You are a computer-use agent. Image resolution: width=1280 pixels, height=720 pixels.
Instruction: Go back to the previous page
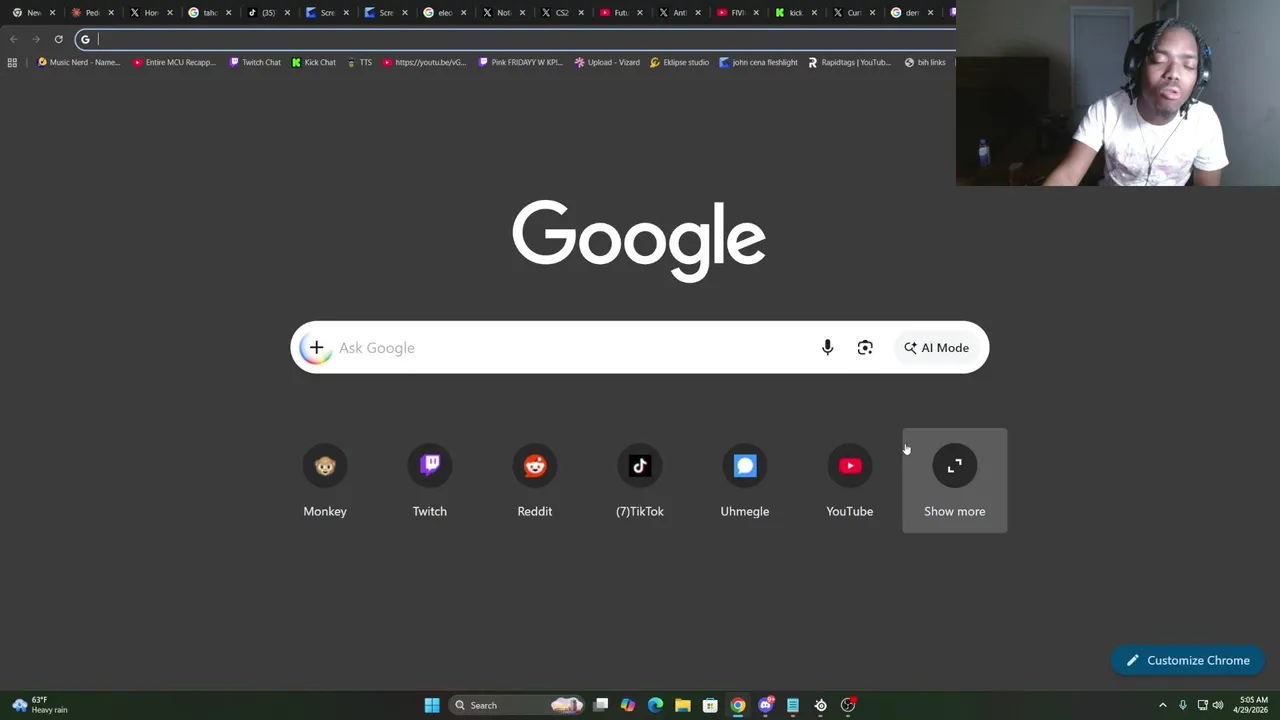tap(13, 39)
